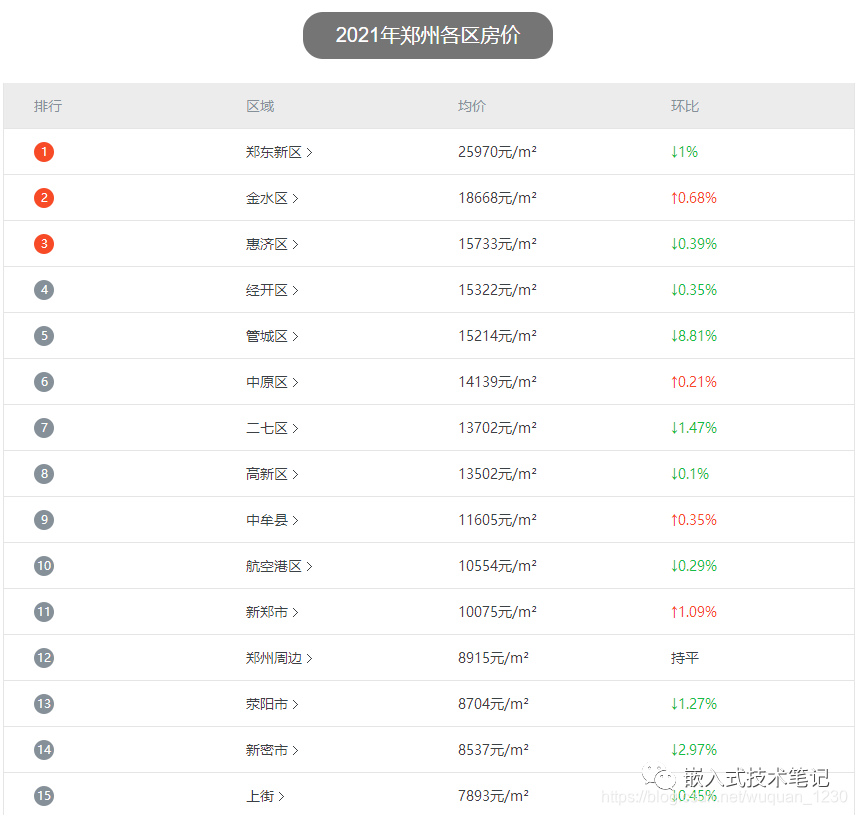Click the ↑0.68% change value
Viewport: 857px width, 815px height.
click(694, 198)
